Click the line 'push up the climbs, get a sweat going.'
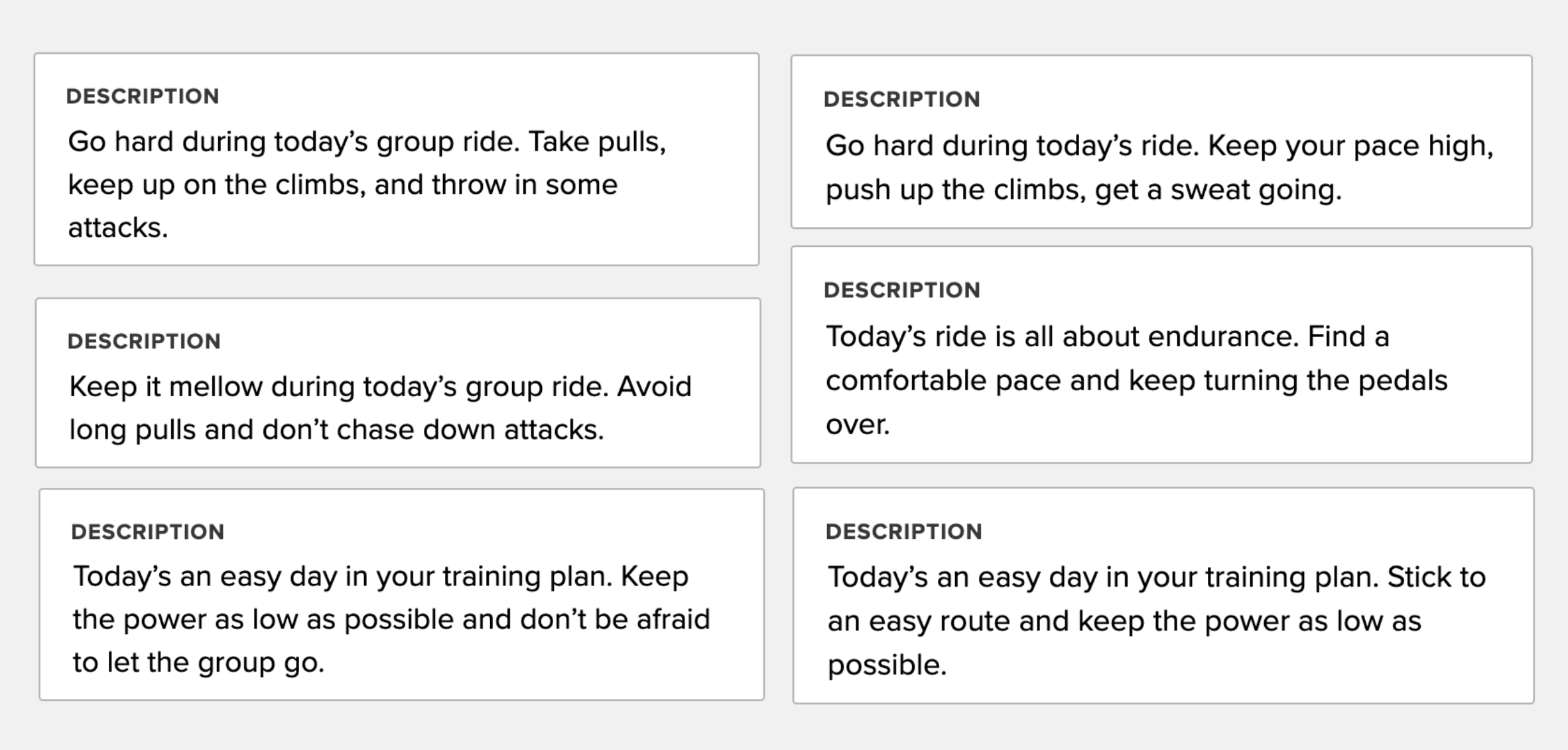The image size is (1568, 750). click(1083, 190)
